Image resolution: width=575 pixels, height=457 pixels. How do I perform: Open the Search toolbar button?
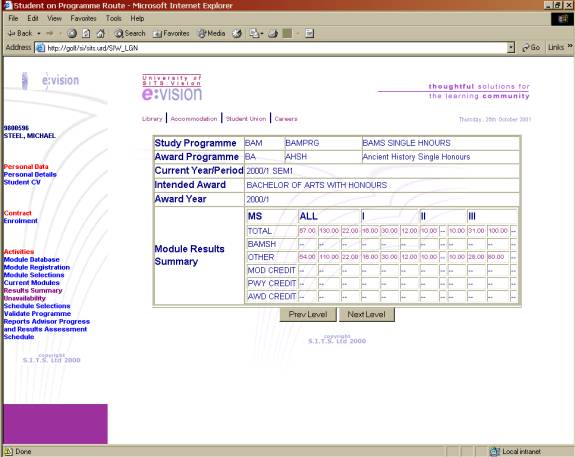[130, 33]
